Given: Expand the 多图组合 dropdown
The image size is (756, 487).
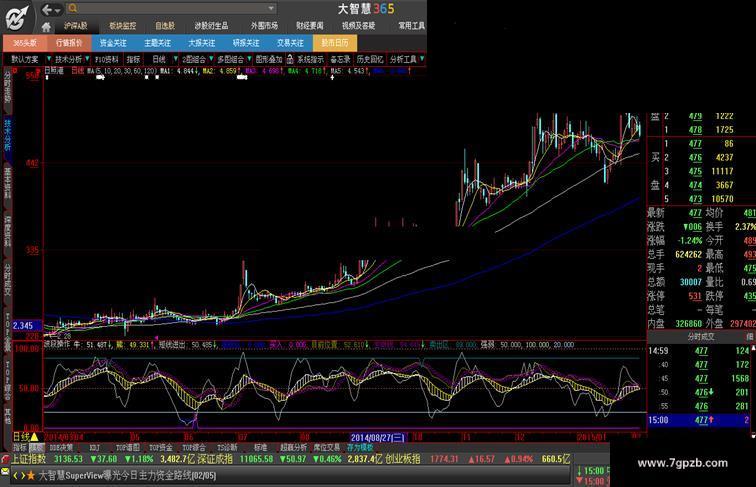Looking at the screenshot, I should (249, 59).
